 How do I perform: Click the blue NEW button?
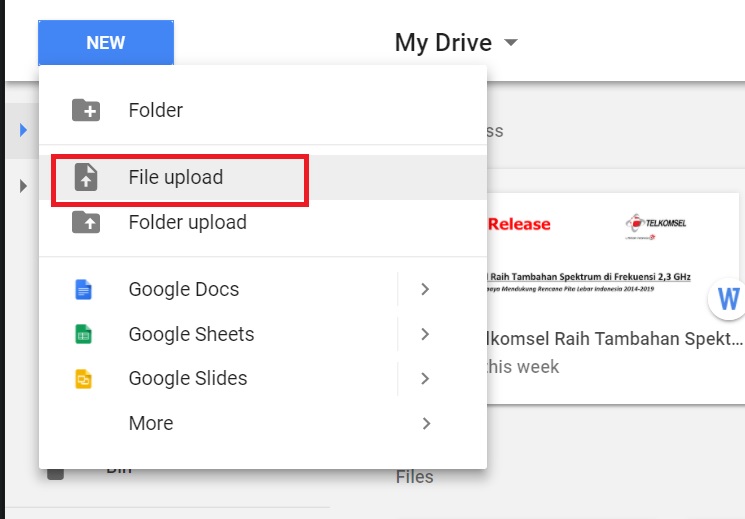[106, 42]
